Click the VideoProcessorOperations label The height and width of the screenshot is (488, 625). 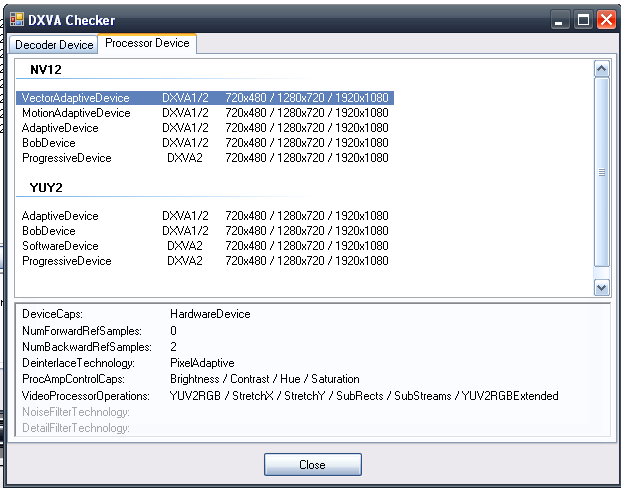click(x=86, y=396)
